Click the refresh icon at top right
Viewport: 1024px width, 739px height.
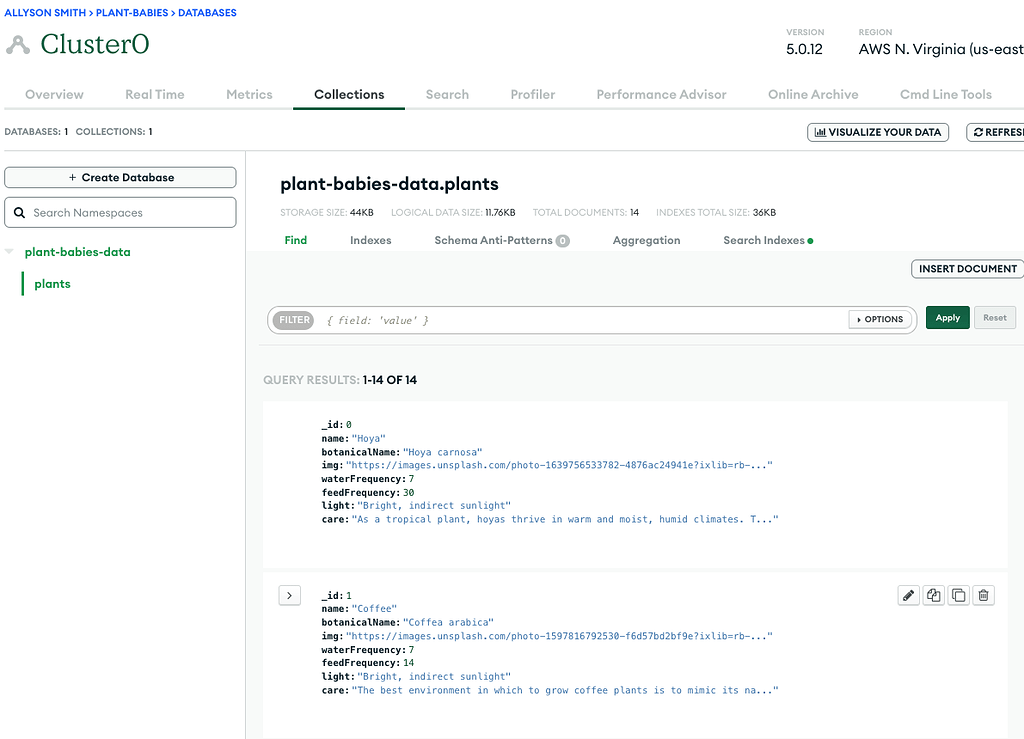(x=977, y=132)
